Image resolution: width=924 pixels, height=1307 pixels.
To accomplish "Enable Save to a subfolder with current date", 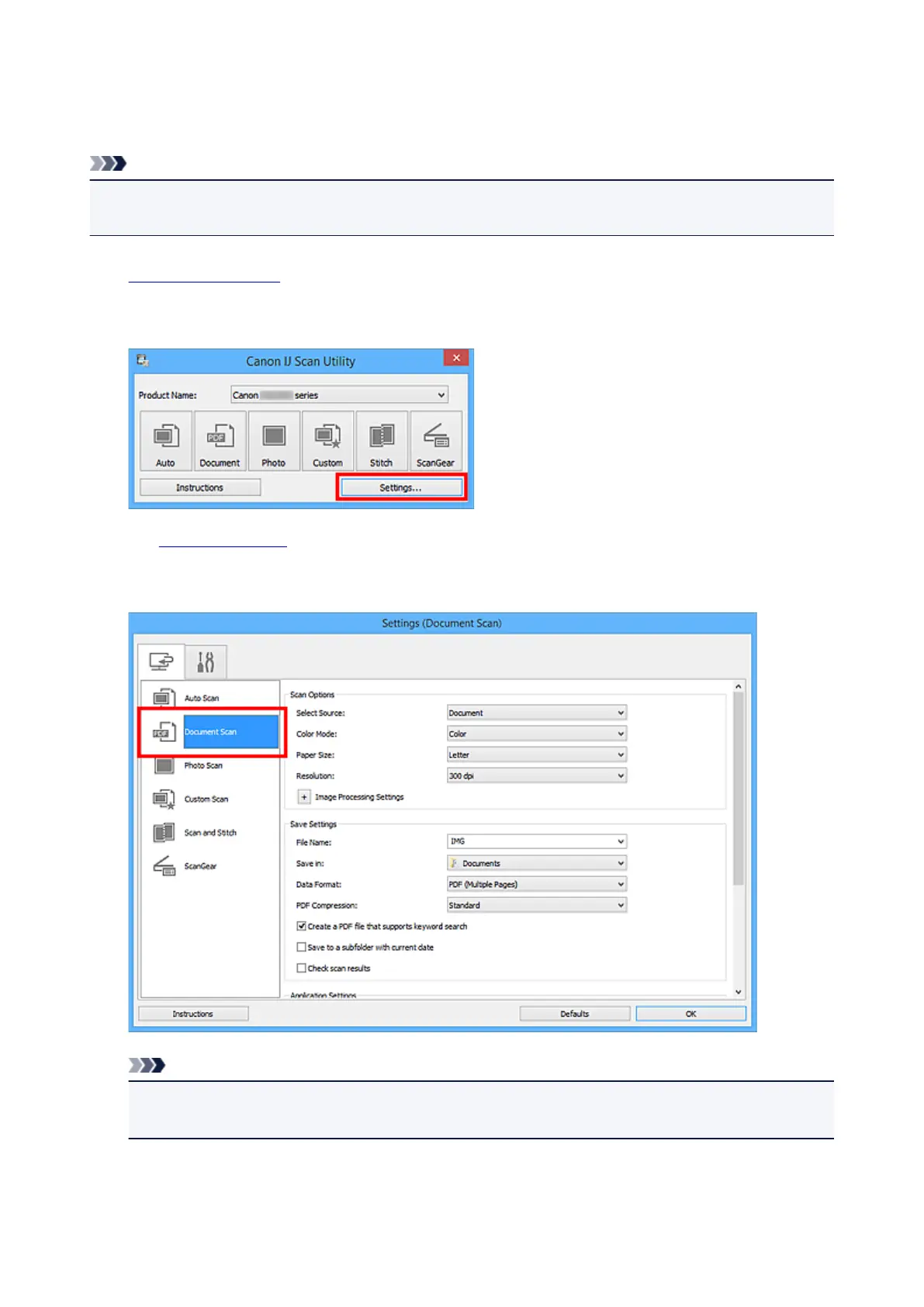I will tap(302, 947).
